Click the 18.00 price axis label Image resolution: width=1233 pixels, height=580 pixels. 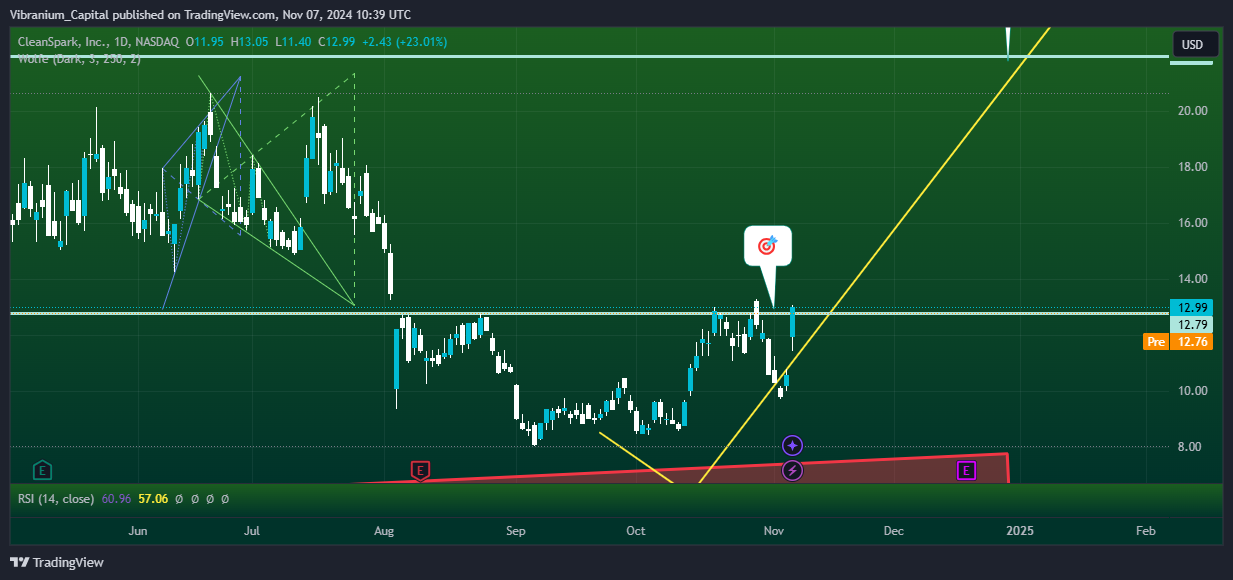tap(1192, 167)
